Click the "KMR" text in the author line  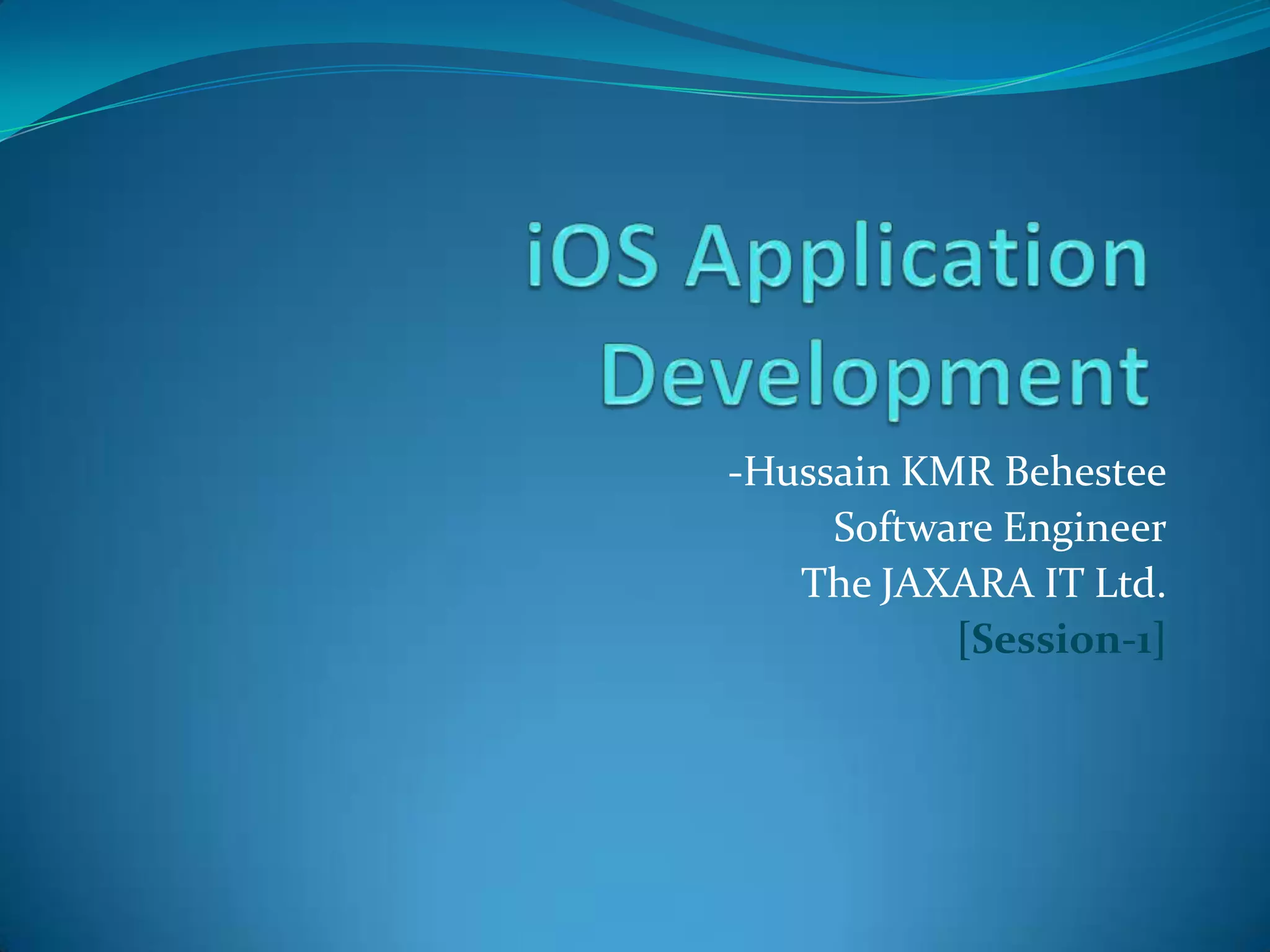click(x=948, y=472)
